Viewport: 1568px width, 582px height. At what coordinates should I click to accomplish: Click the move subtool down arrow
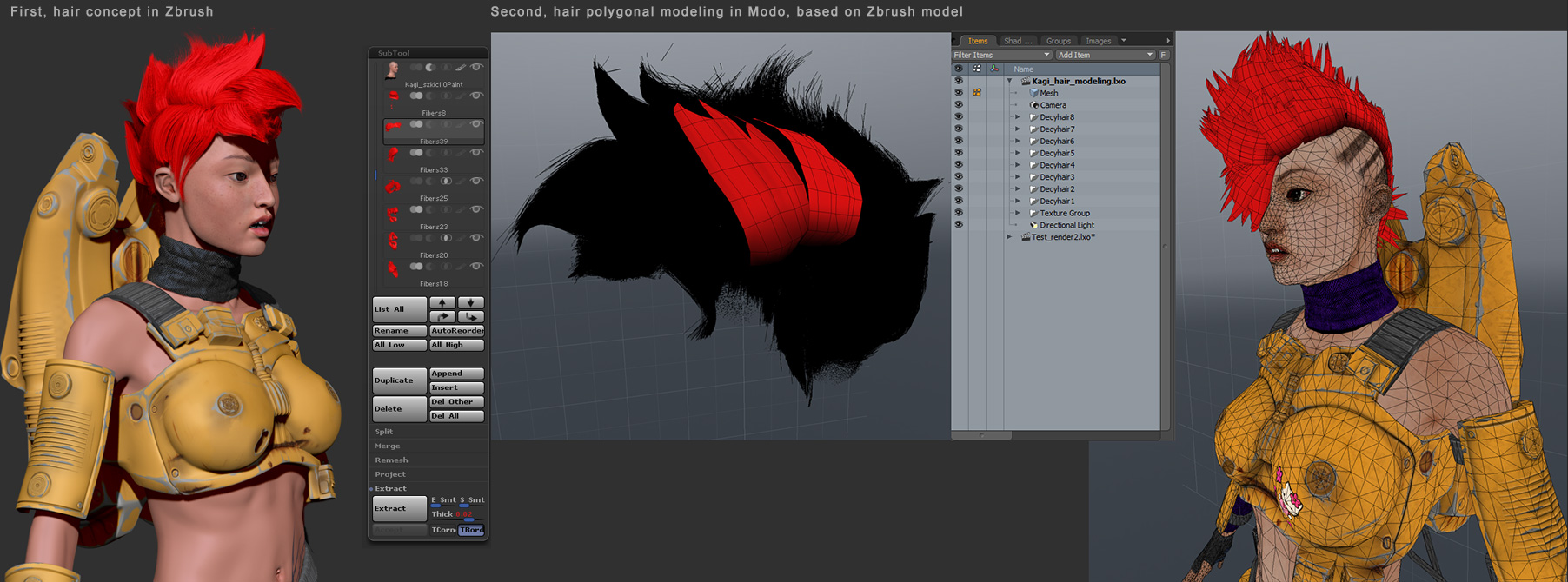coord(470,302)
